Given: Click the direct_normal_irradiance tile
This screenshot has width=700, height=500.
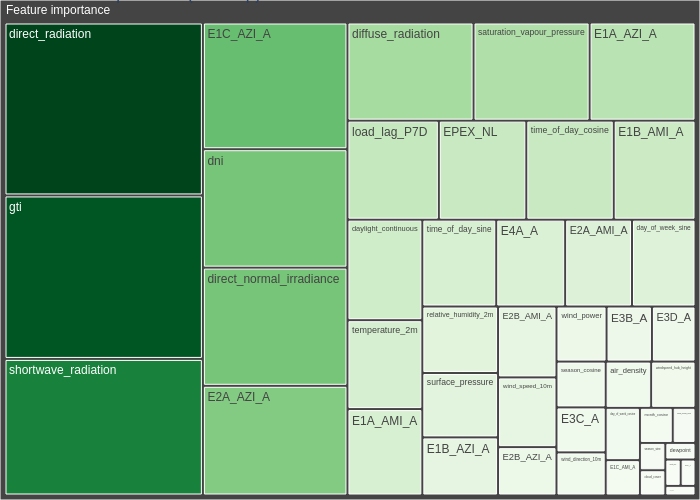Looking at the screenshot, I should pyautogui.click(x=275, y=327).
